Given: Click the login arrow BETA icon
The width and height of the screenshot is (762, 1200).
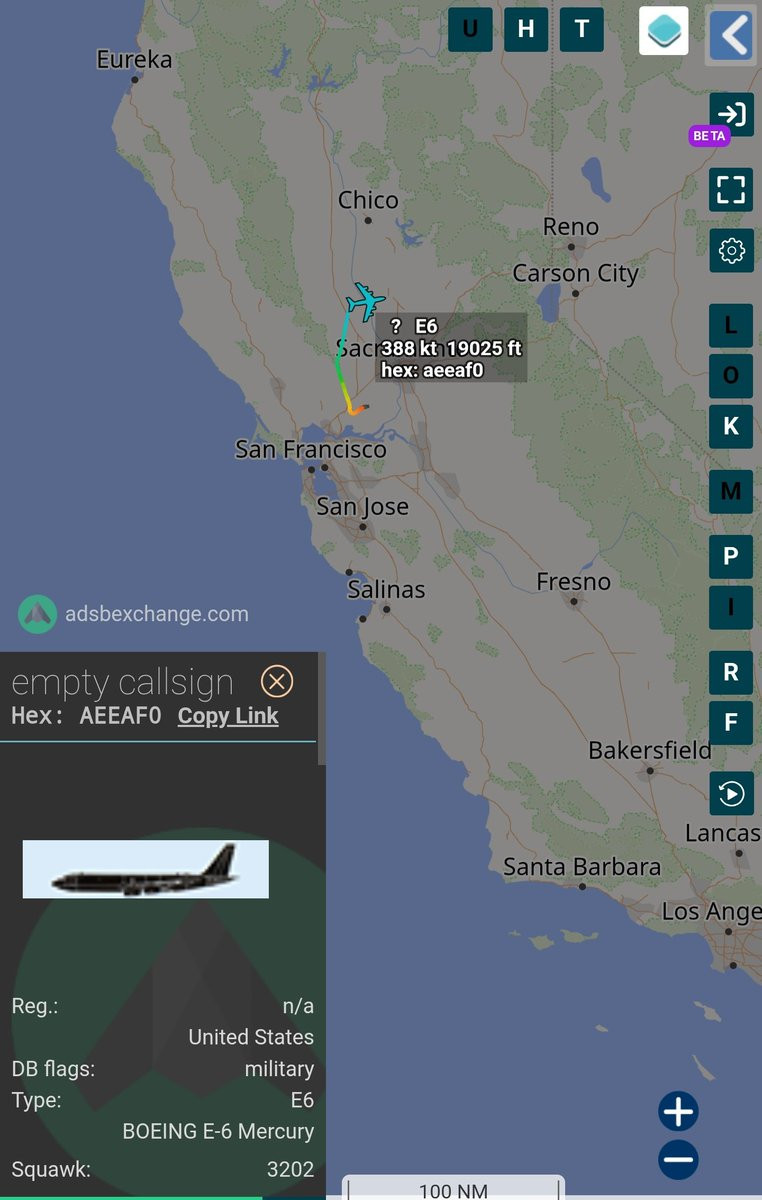Looking at the screenshot, I should pos(731,114).
